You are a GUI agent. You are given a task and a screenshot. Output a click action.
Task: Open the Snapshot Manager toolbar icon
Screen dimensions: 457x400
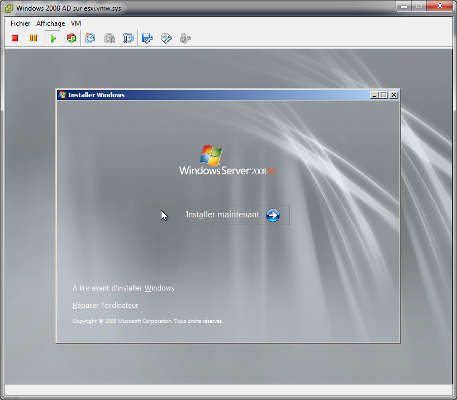(x=128, y=38)
